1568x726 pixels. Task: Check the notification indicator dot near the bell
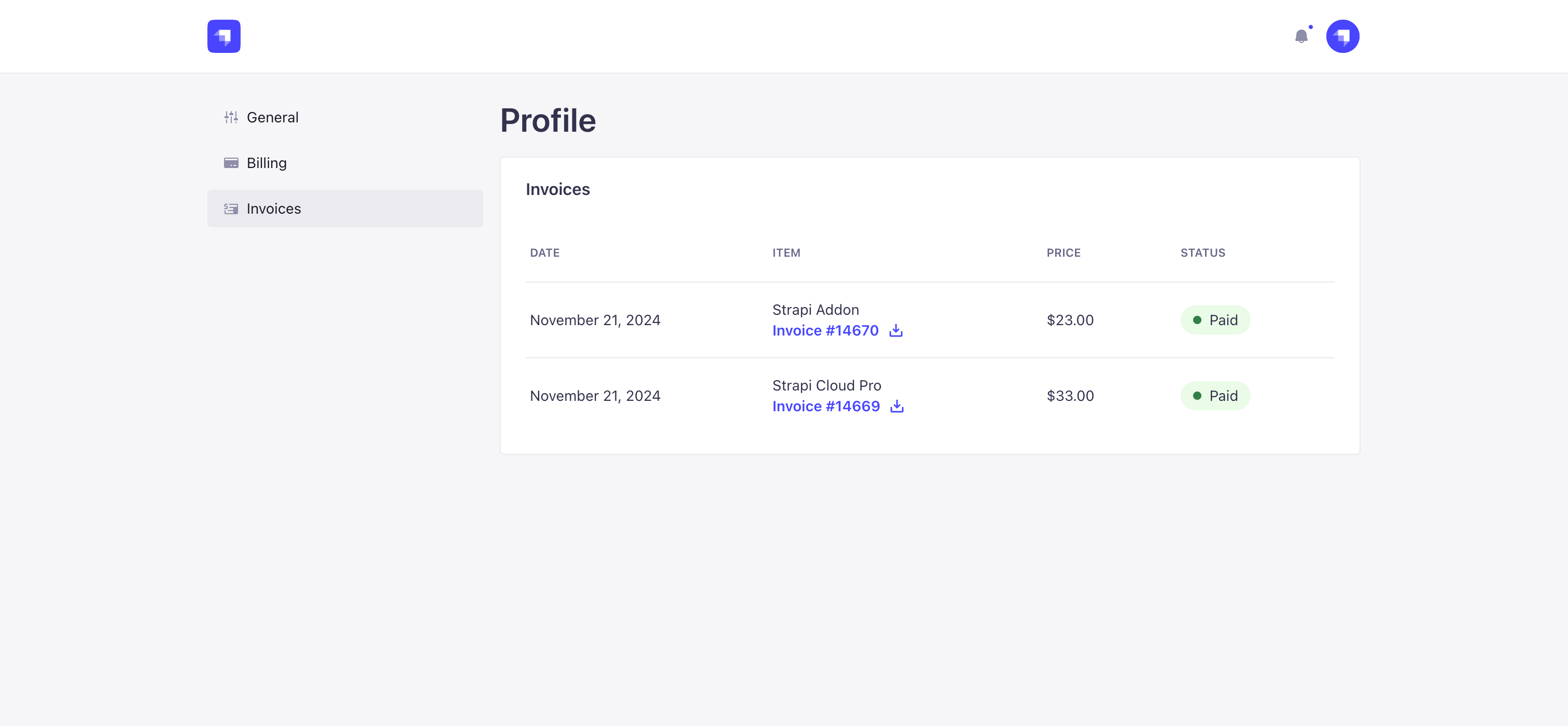coord(1310,27)
